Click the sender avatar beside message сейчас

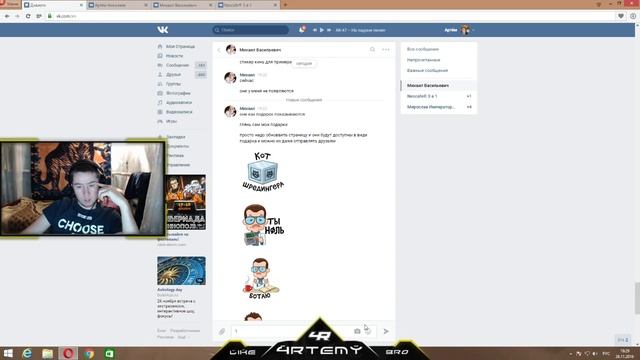pyautogui.click(x=231, y=78)
